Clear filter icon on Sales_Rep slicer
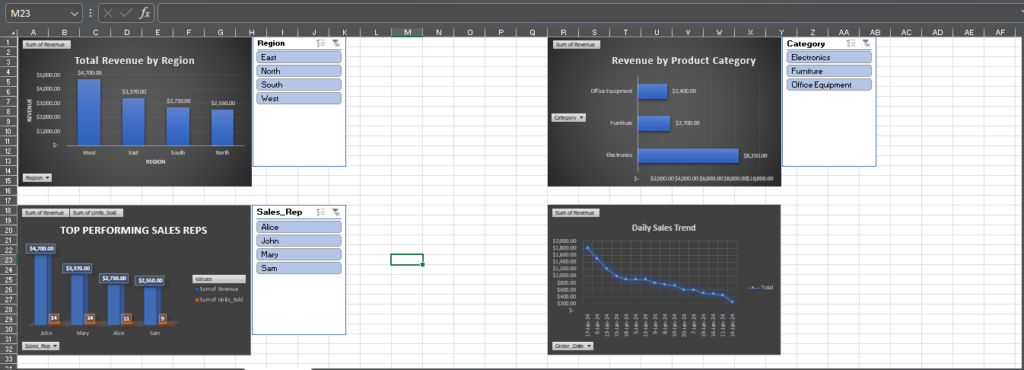The width and height of the screenshot is (1024, 370). pos(336,212)
